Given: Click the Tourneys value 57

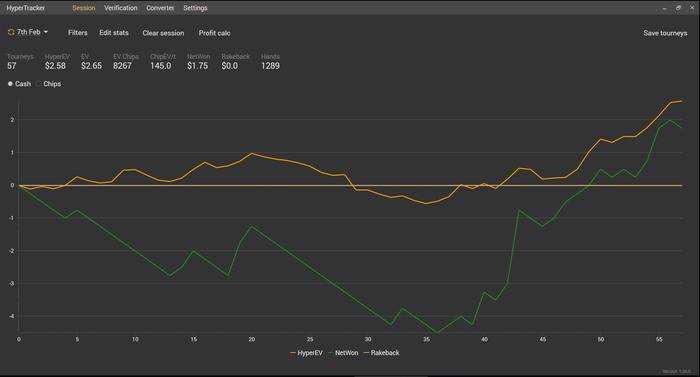Looking at the screenshot, I should point(12,66).
